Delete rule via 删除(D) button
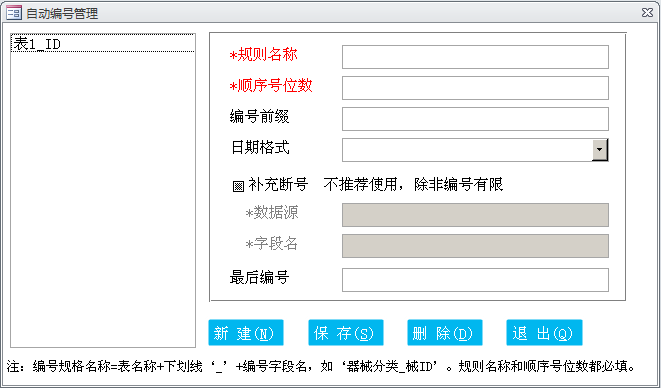Image resolution: width=661 pixels, height=388 pixels. [445, 333]
